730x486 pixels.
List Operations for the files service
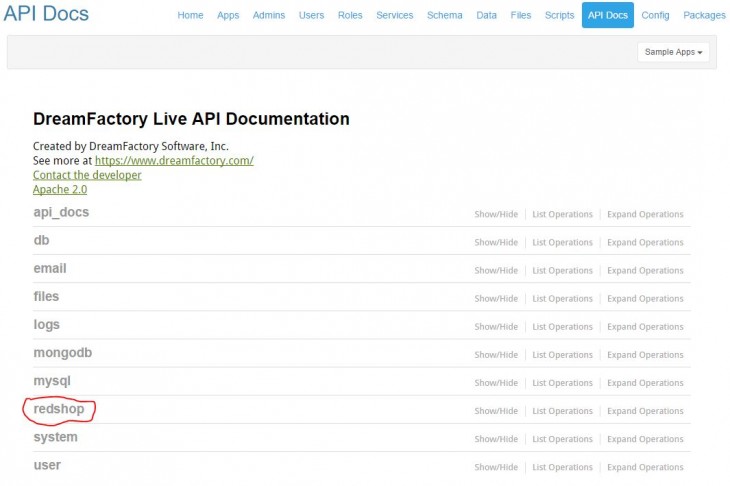[562, 298]
